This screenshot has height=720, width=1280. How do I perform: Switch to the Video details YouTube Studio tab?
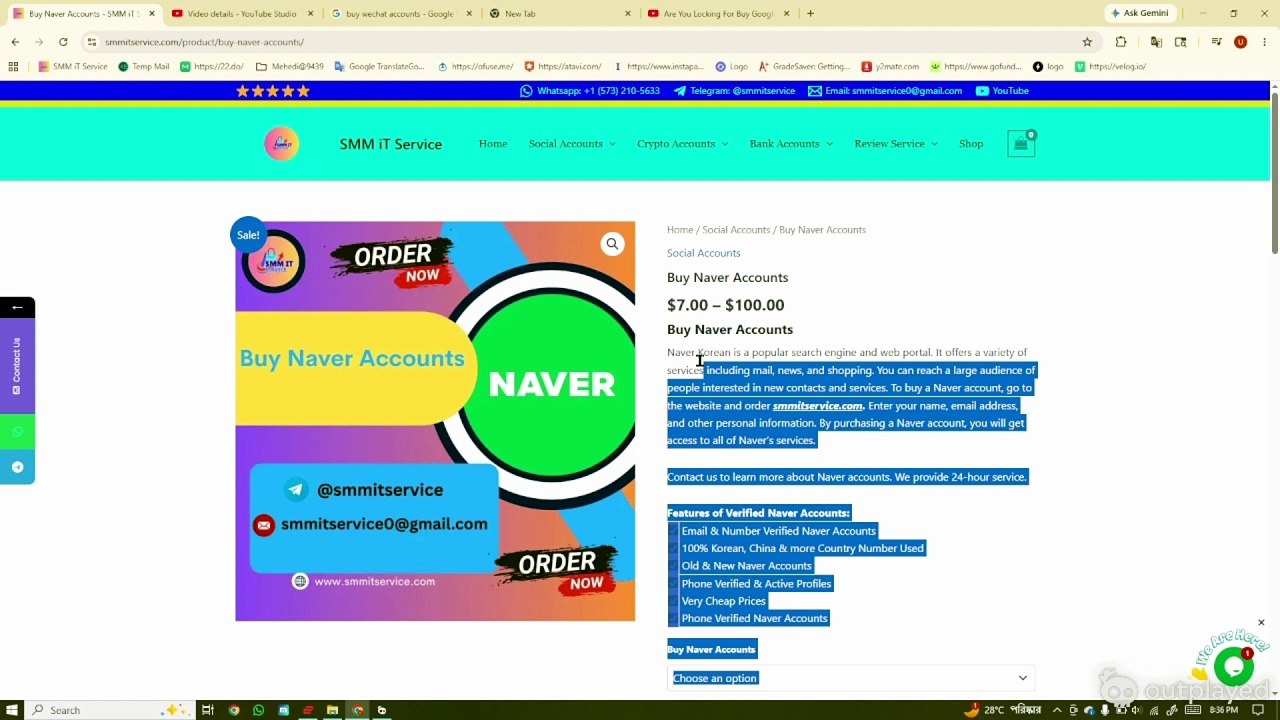[x=241, y=14]
